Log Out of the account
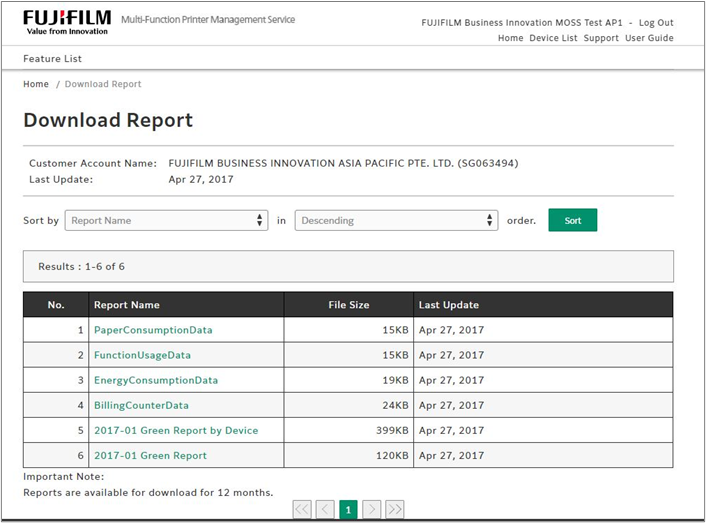 pos(656,22)
